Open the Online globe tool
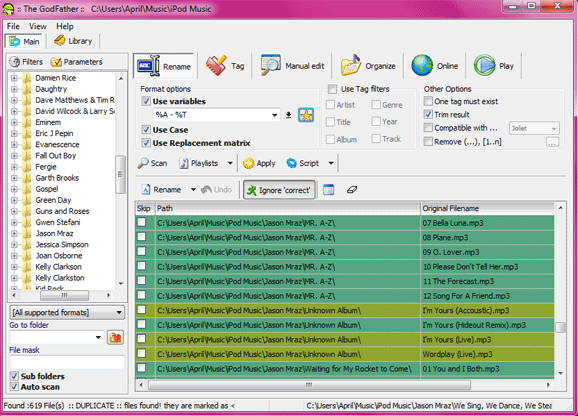 [435, 66]
